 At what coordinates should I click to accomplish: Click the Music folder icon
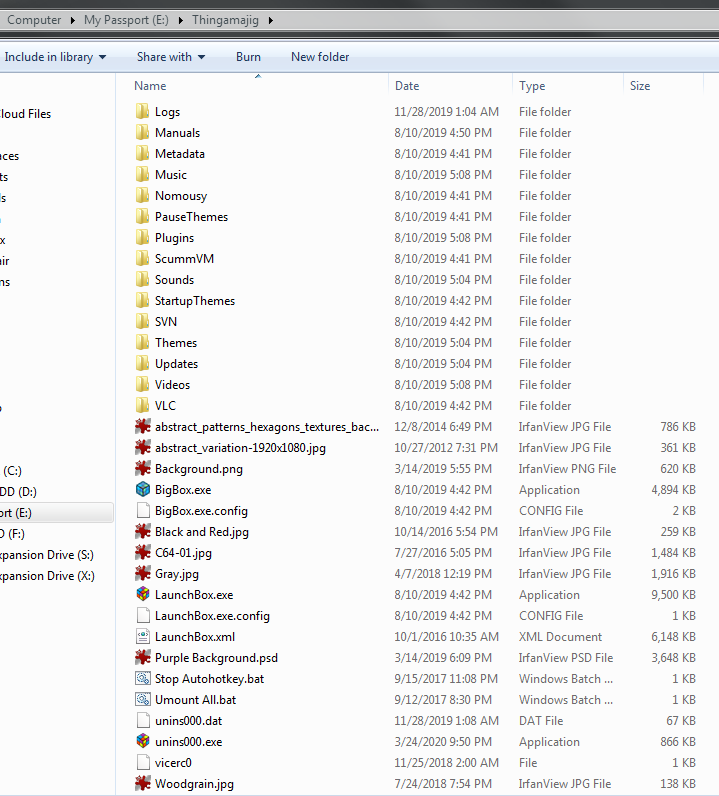[x=143, y=175]
